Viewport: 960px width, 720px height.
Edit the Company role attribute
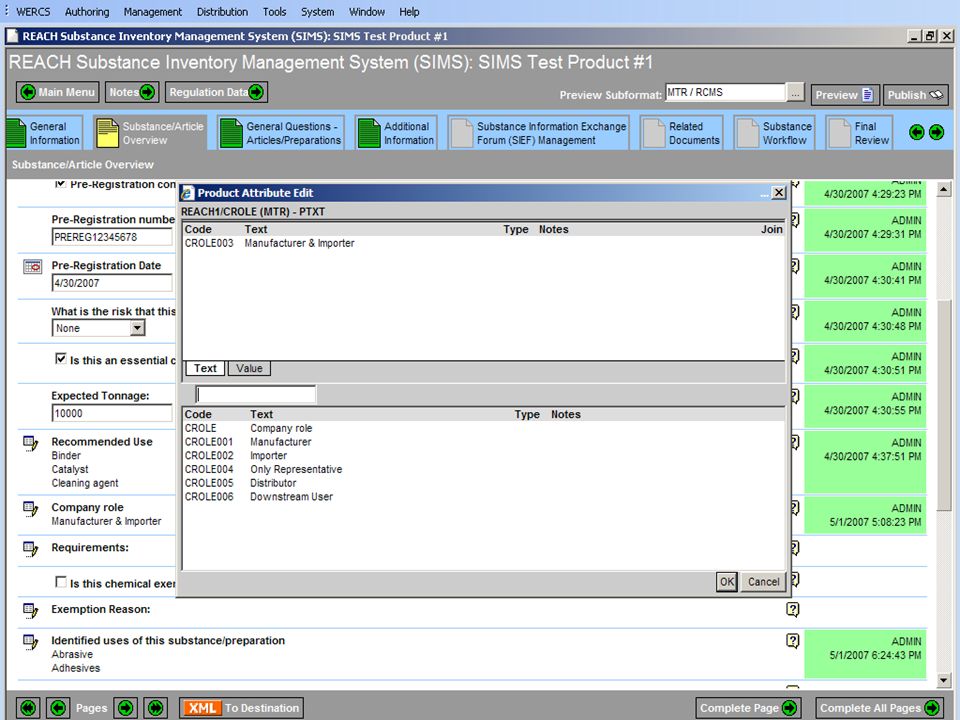pyautogui.click(x=31, y=509)
